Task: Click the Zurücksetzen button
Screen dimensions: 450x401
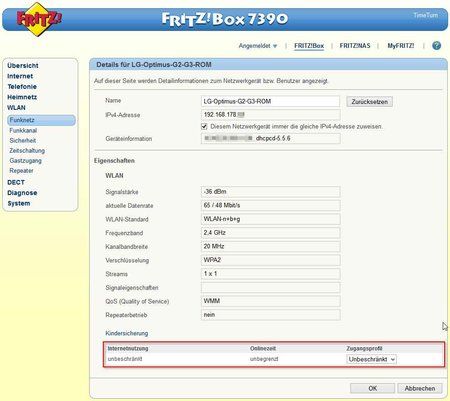Action: [x=369, y=102]
